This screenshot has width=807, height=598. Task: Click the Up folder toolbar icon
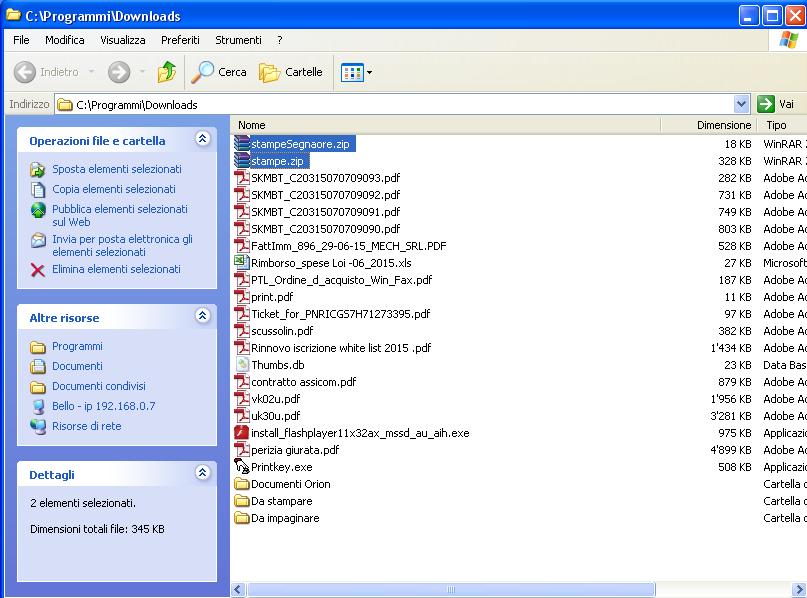167,72
